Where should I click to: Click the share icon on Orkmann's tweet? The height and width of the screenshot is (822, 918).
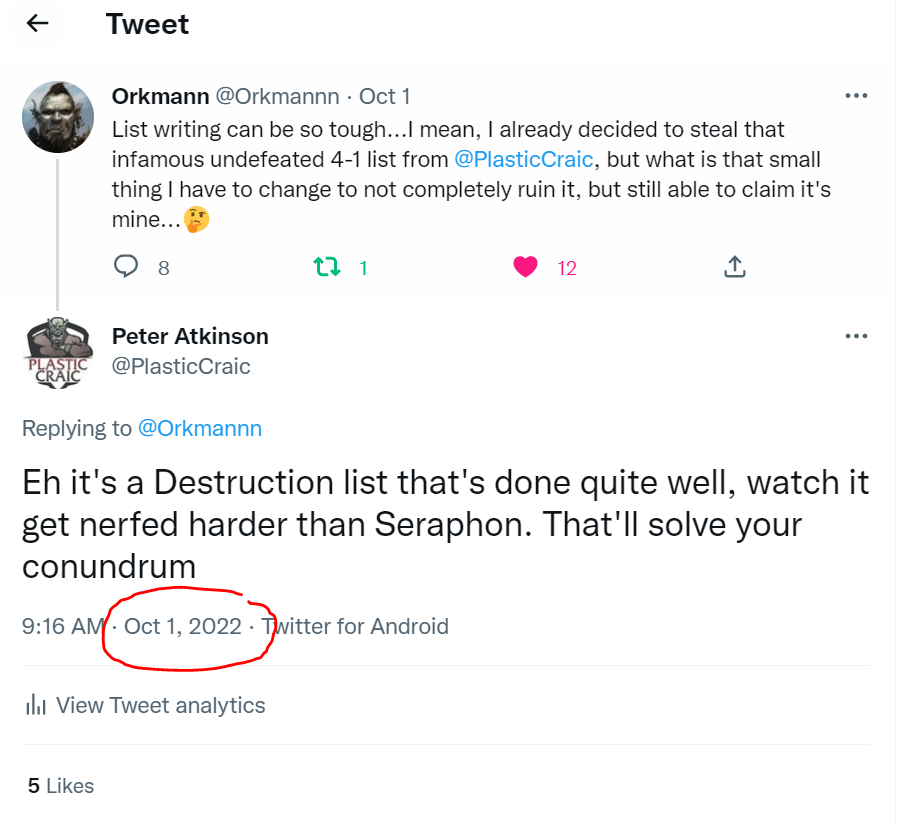pos(734,267)
